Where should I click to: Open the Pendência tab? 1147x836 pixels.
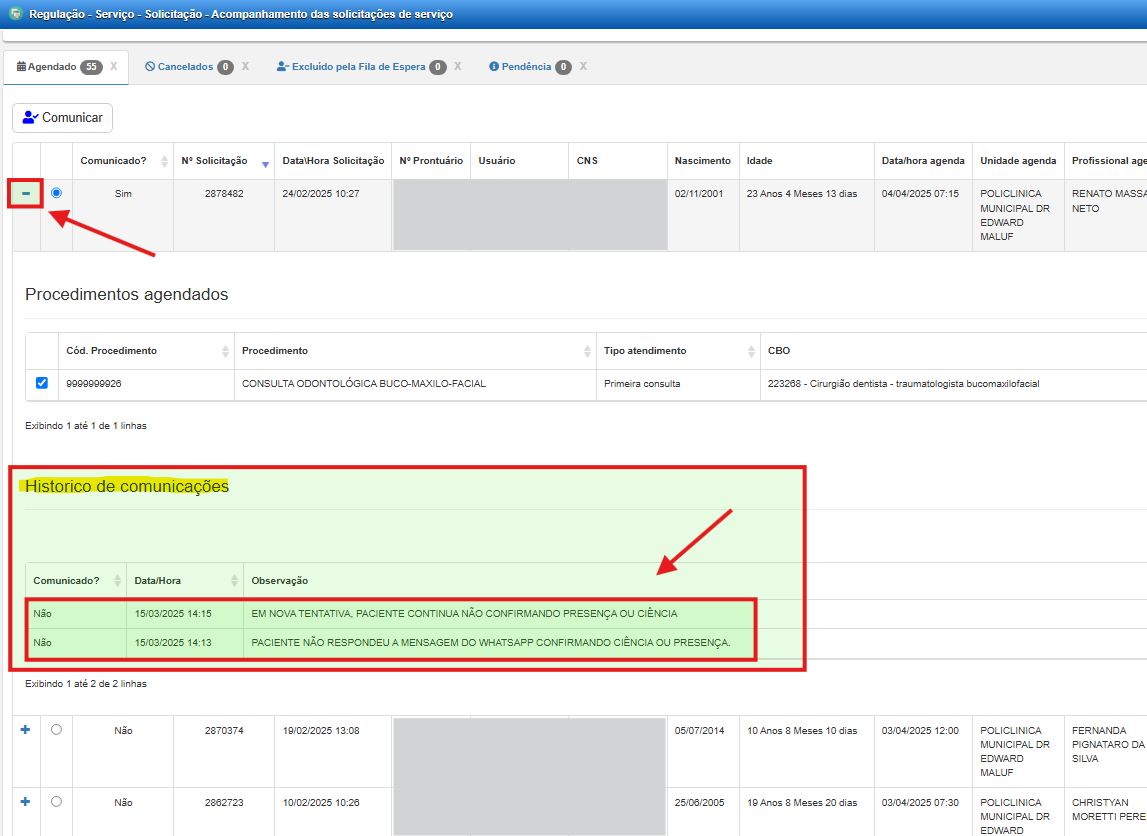(x=522, y=67)
